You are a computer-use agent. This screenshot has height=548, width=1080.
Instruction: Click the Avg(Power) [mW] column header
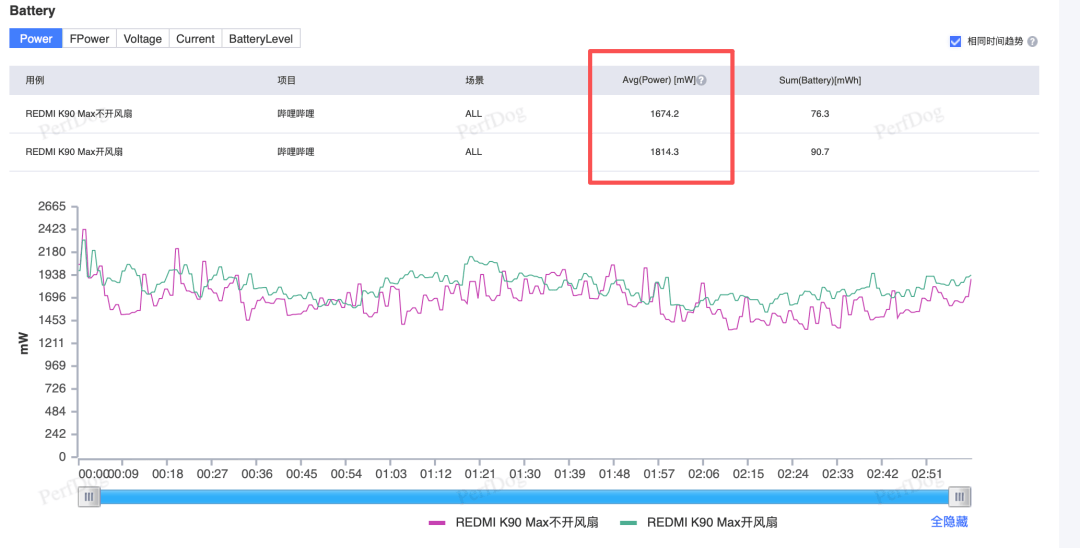click(658, 80)
